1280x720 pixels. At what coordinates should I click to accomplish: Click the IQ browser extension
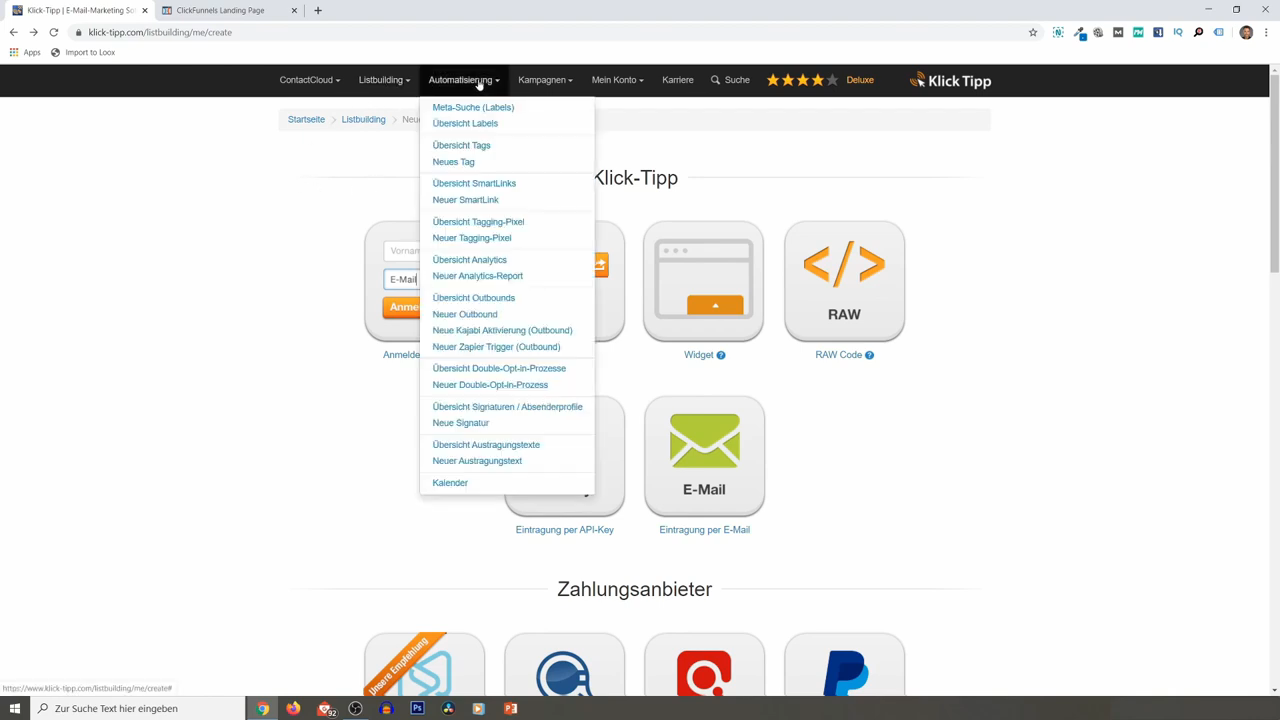(x=1178, y=32)
